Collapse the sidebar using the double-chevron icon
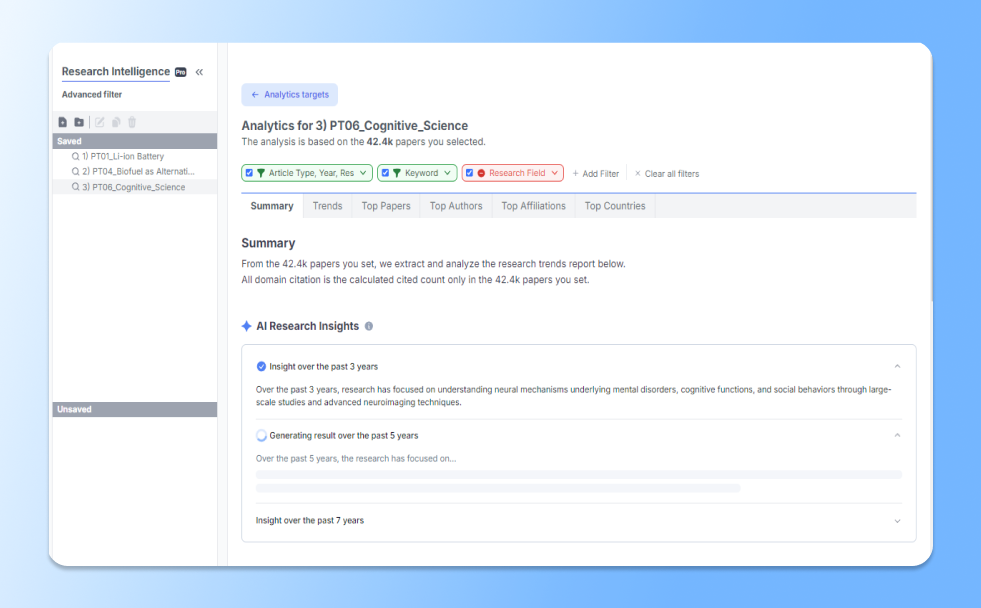981x608 pixels. [199, 71]
